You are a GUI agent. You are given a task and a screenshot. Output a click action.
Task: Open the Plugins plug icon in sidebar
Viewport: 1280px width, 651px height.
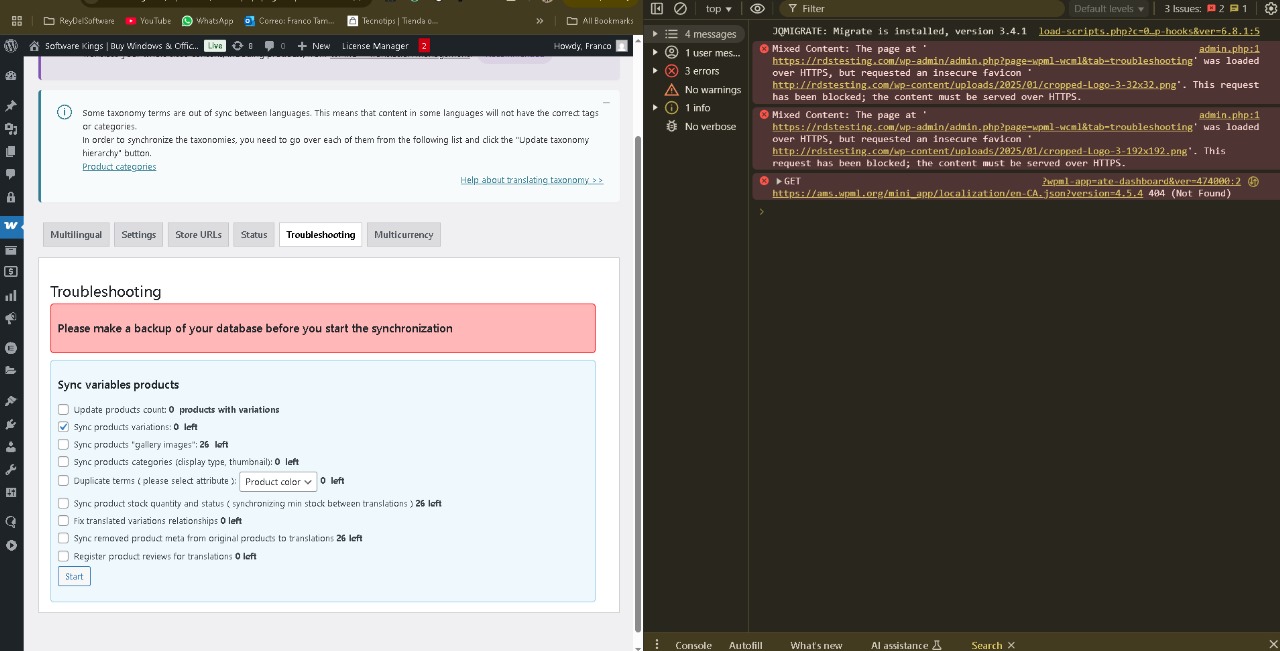[x=11, y=424]
